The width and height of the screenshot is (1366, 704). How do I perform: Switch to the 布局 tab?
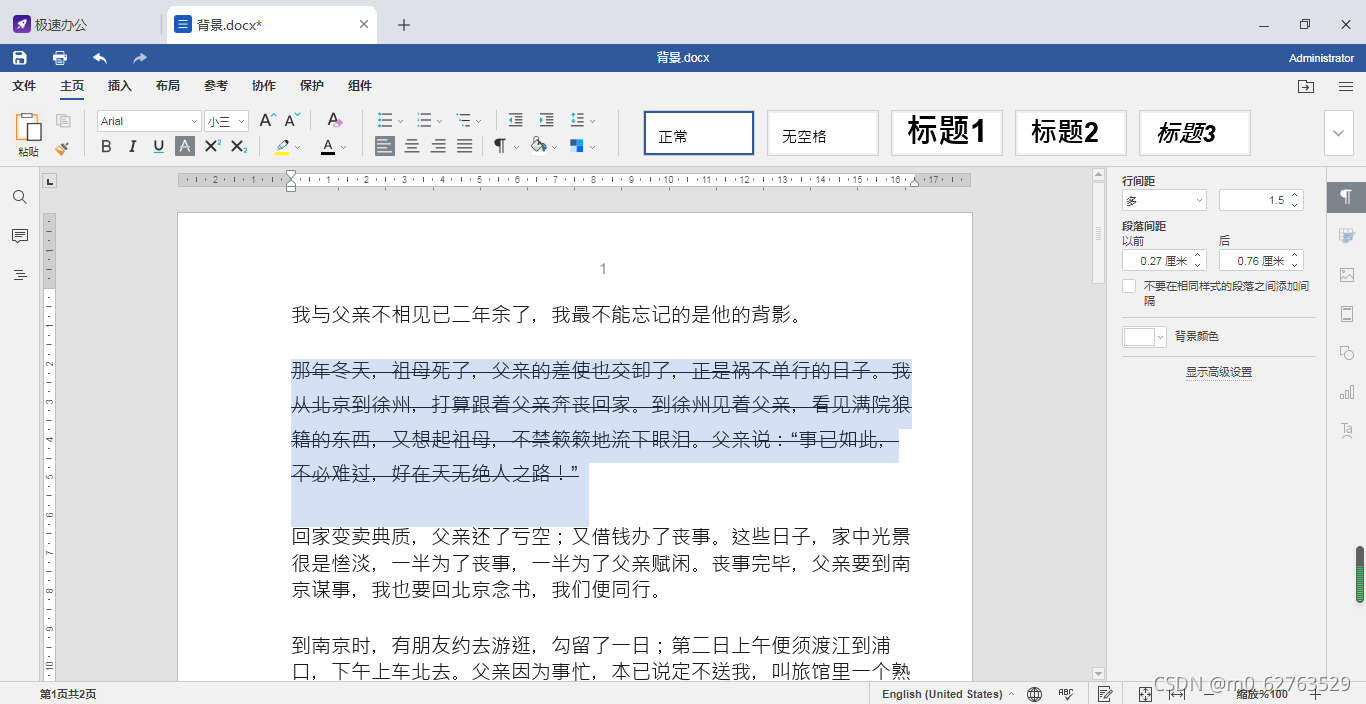168,86
